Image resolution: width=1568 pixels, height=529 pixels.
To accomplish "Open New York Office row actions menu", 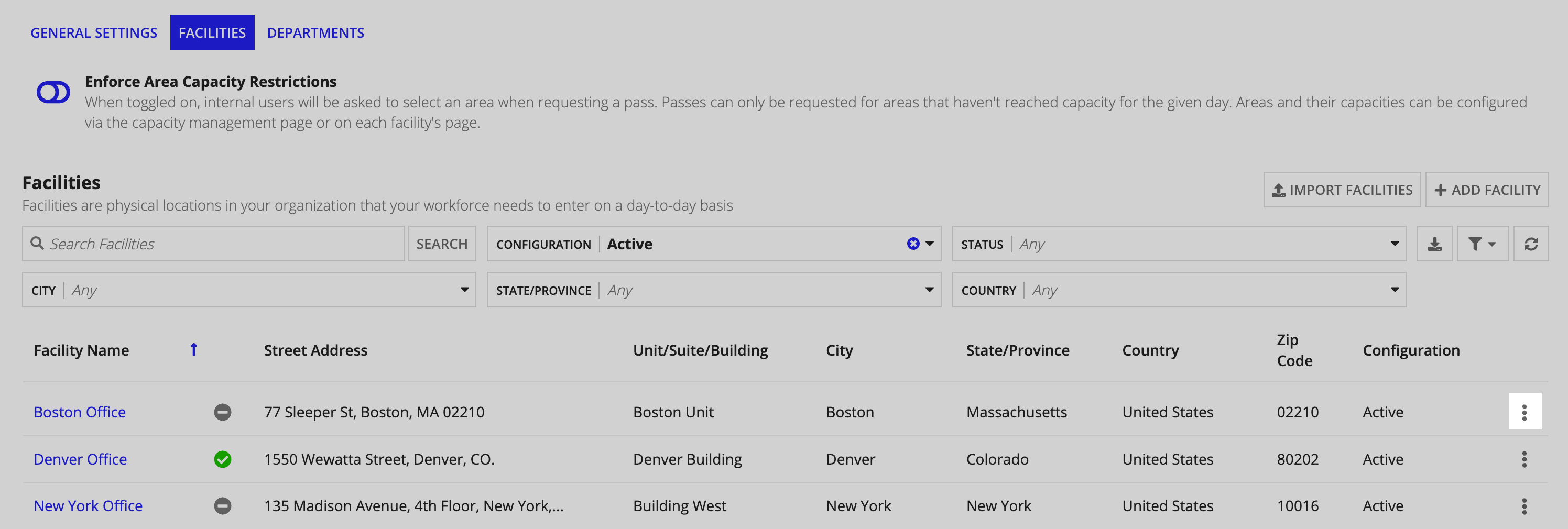I will [x=1525, y=506].
